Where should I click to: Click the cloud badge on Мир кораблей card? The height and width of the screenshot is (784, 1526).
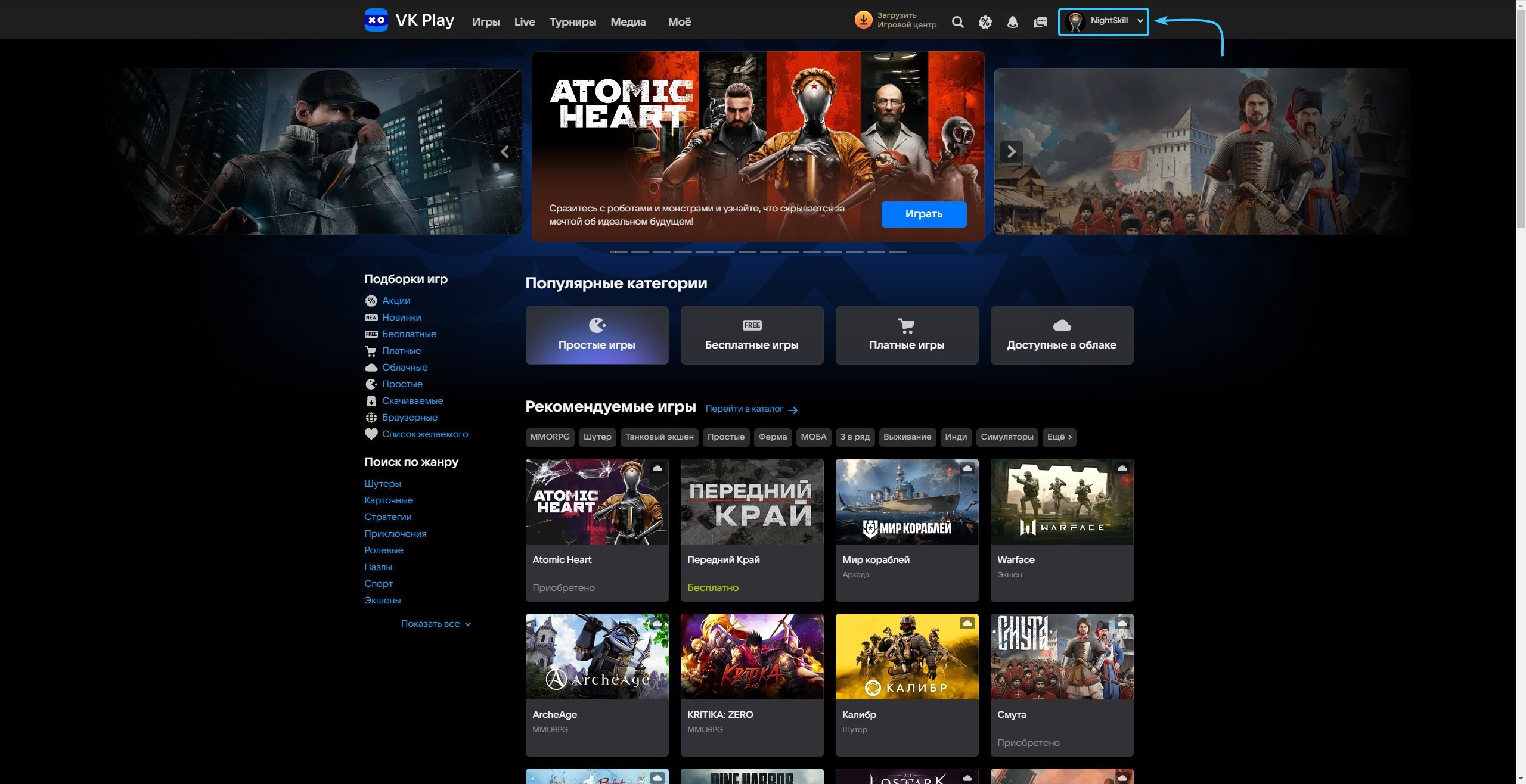coord(967,468)
